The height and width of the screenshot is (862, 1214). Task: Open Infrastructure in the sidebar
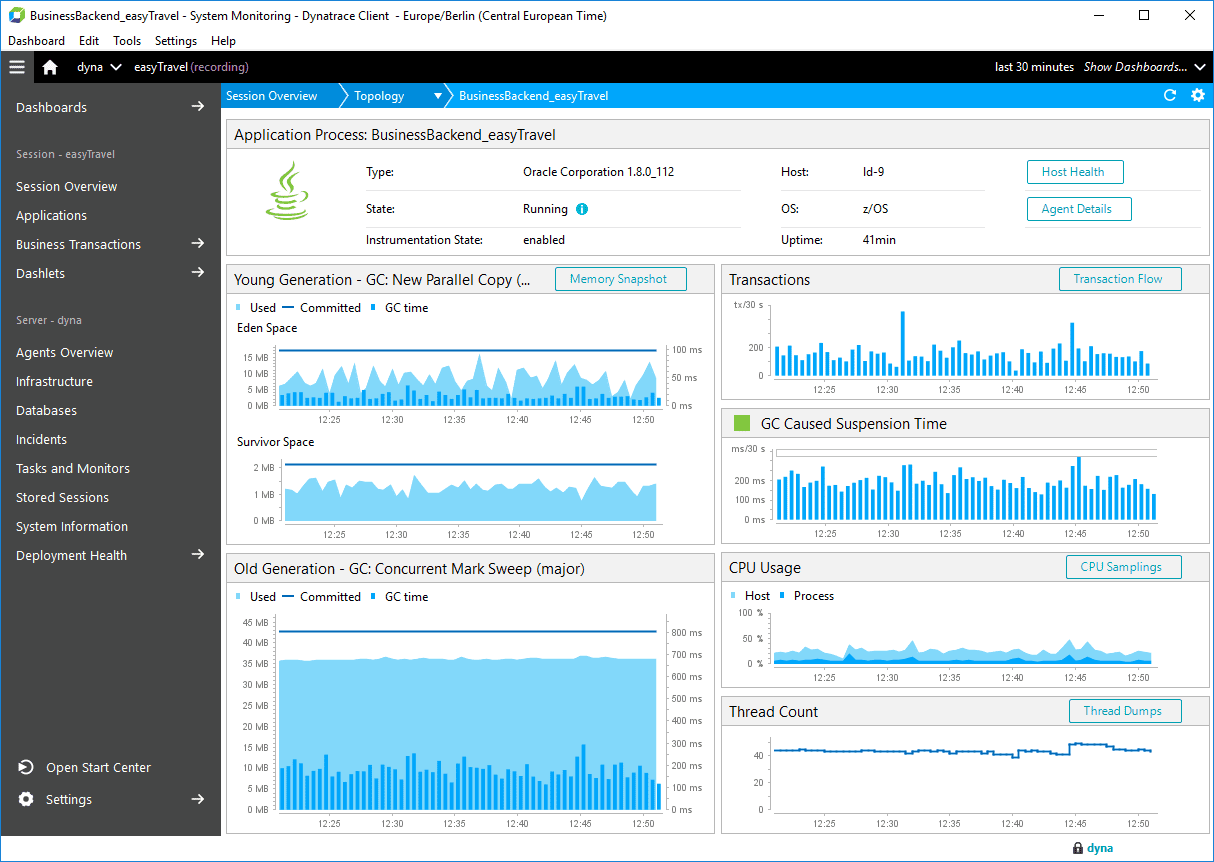tap(54, 381)
